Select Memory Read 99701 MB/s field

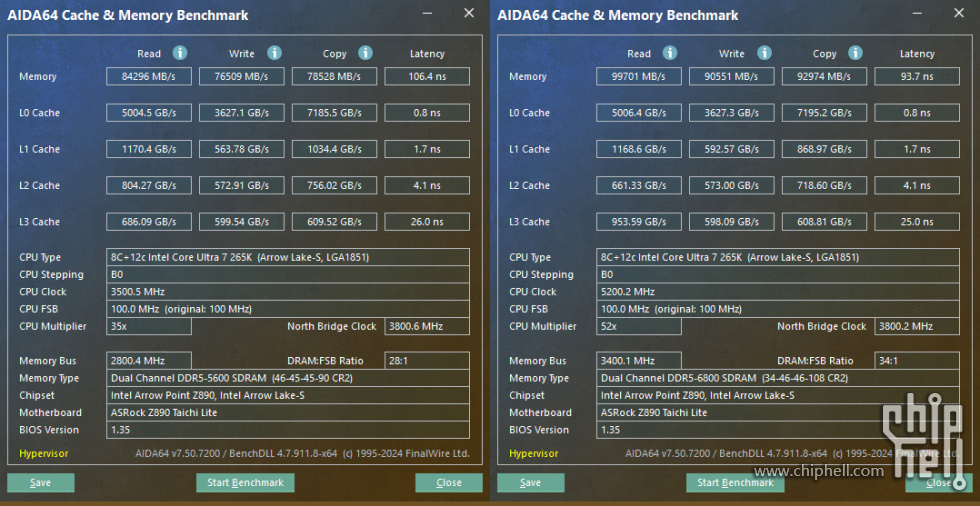coord(639,76)
